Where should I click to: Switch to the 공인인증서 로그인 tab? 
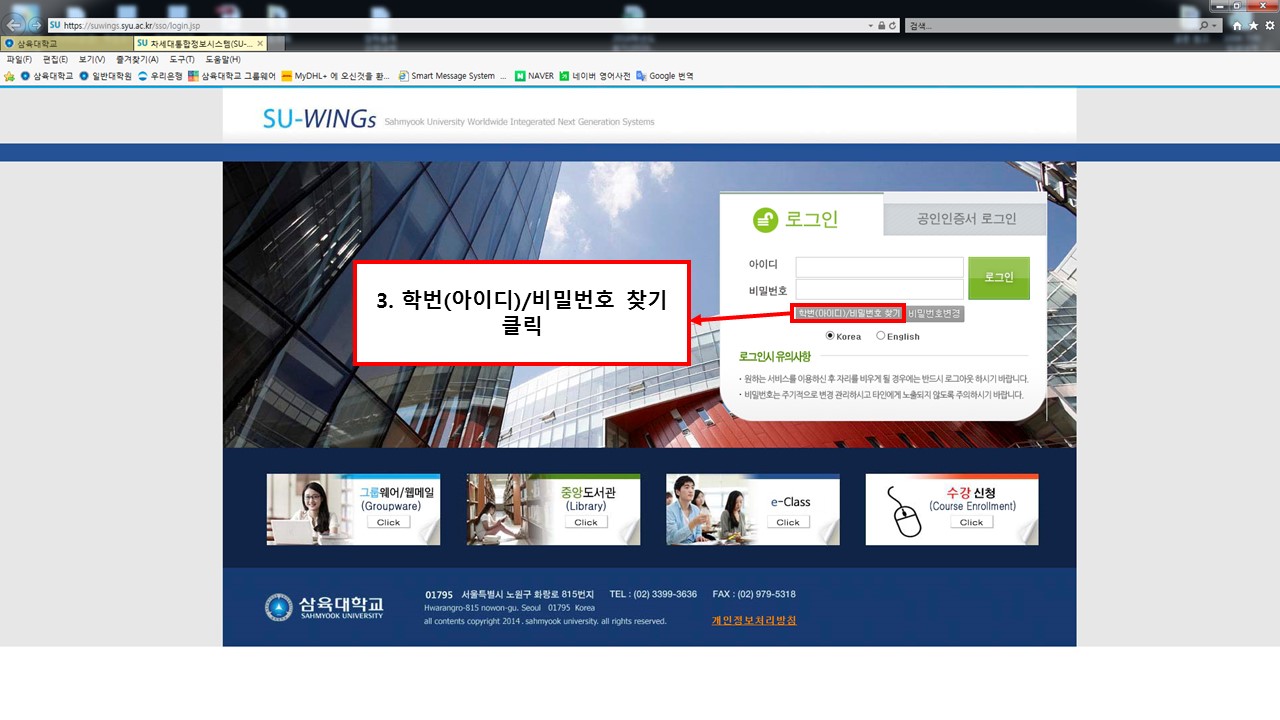[x=966, y=219]
